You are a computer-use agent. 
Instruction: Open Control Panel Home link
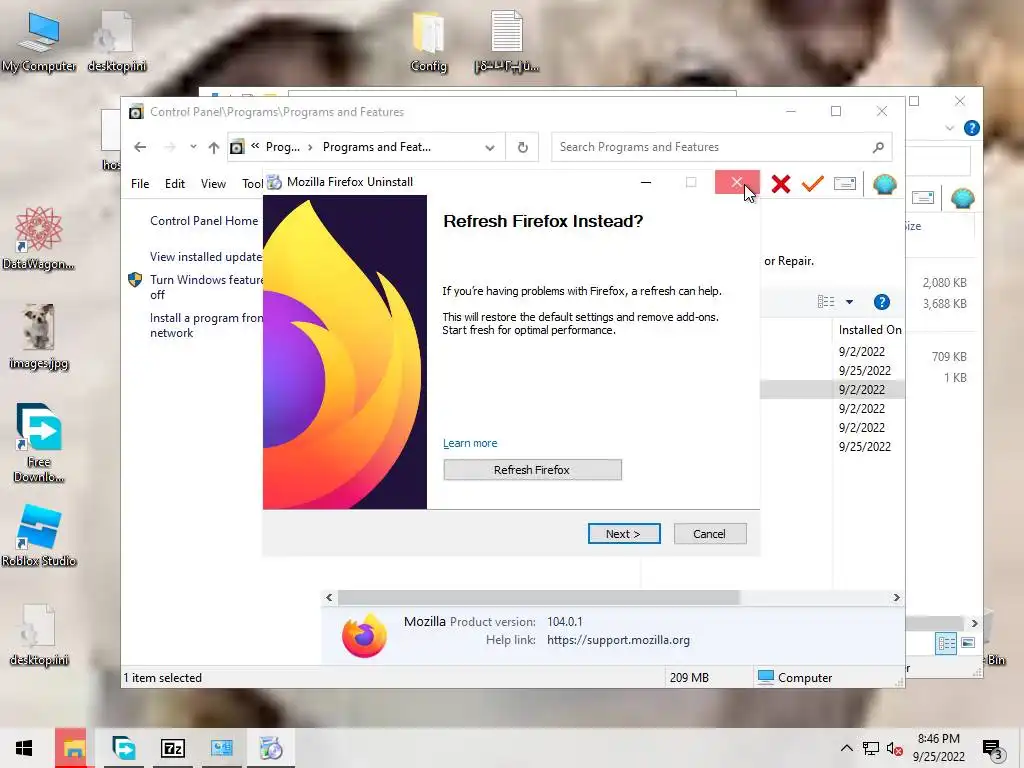pos(204,221)
